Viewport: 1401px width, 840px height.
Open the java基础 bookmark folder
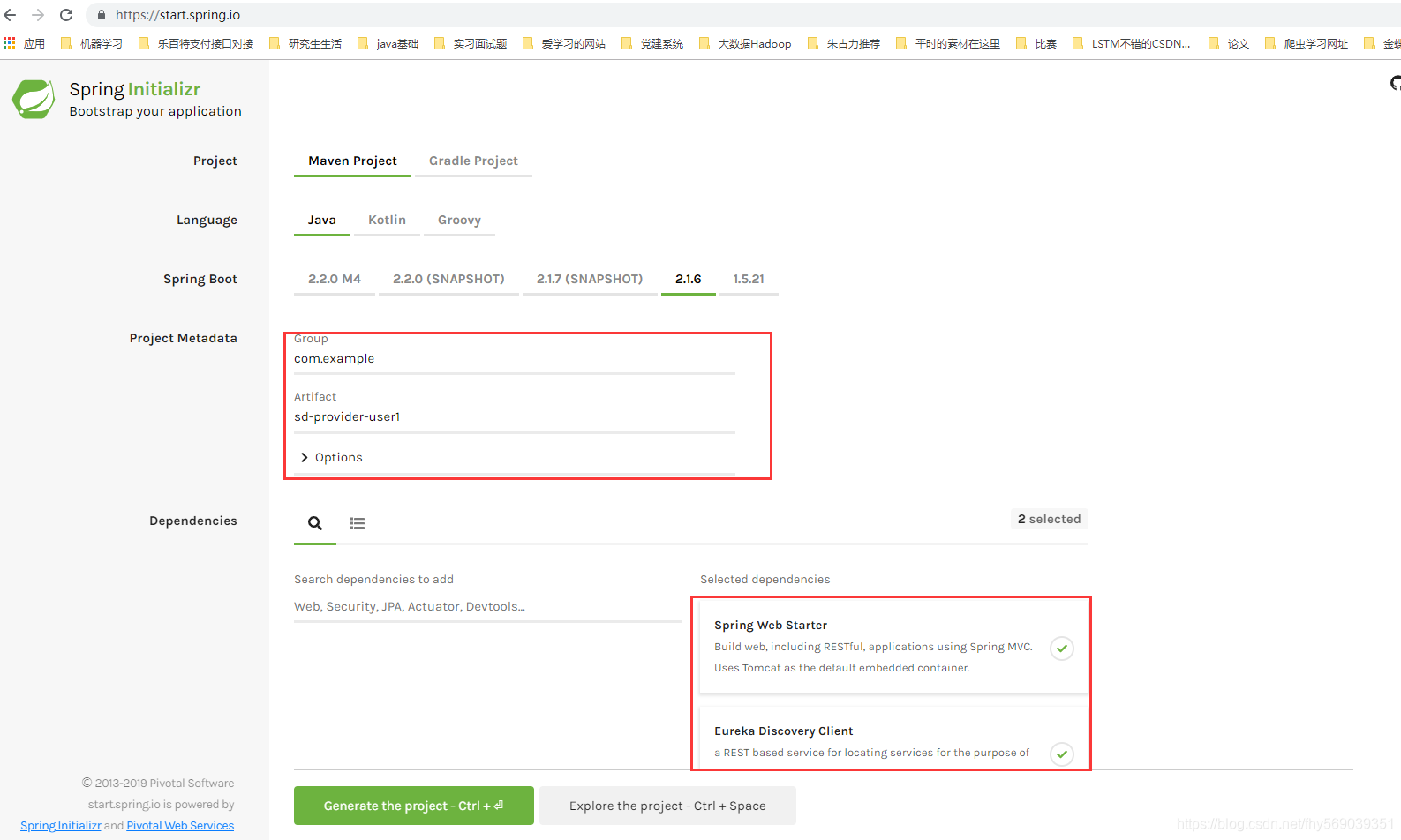coord(388,43)
